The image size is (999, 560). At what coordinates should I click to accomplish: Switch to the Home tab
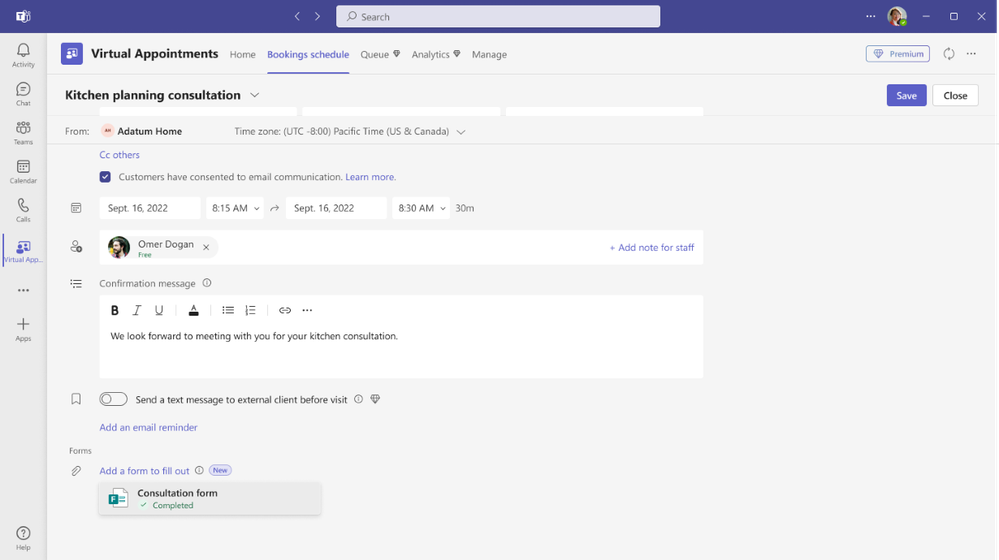242,54
